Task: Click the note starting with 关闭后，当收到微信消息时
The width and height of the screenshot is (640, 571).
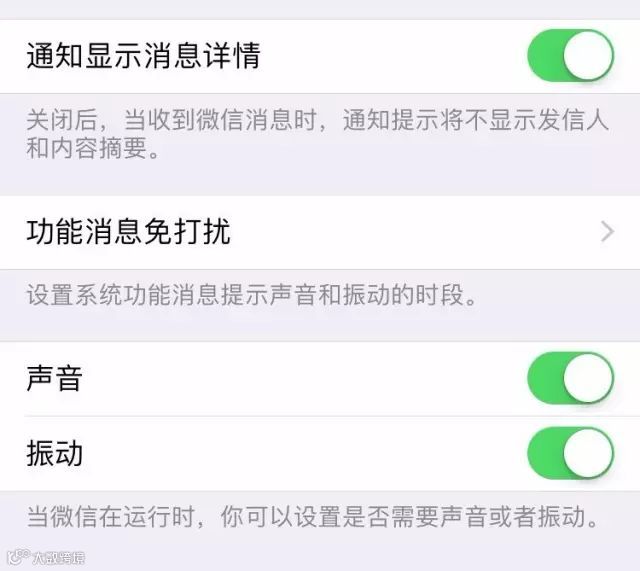Action: click(x=318, y=134)
